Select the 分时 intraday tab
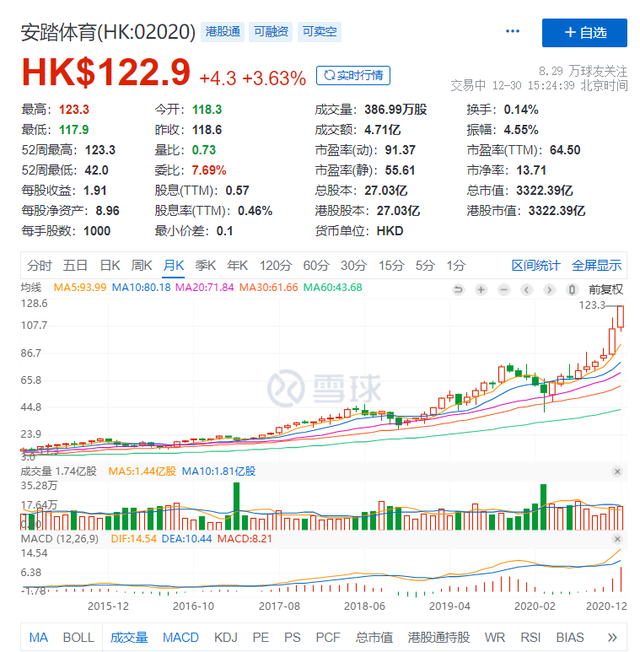This screenshot has width=640, height=652. 39,265
